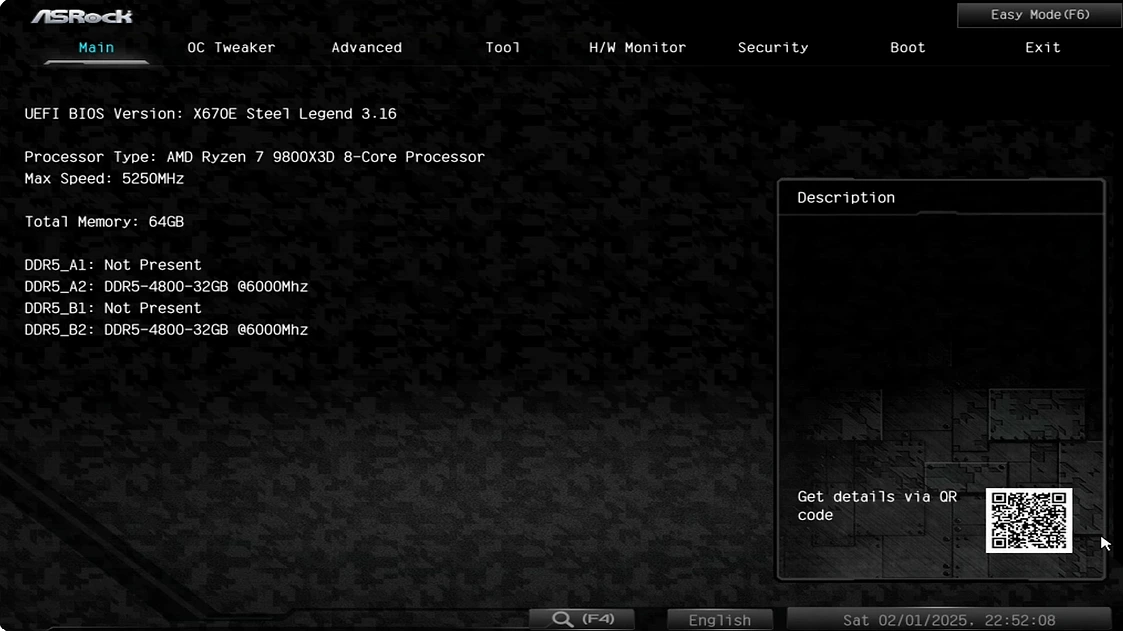Select the DDR5_B2 memory slot row
1123x631 pixels.
point(166,329)
